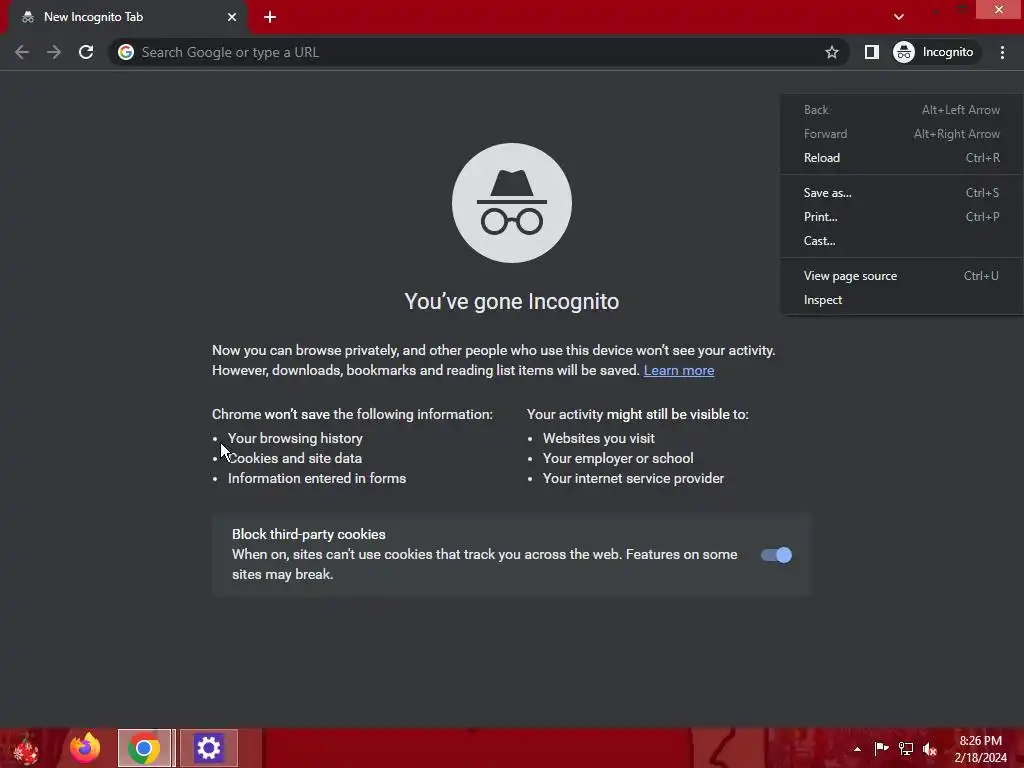Click the browser back arrow
The width and height of the screenshot is (1024, 768).
pos(22,52)
